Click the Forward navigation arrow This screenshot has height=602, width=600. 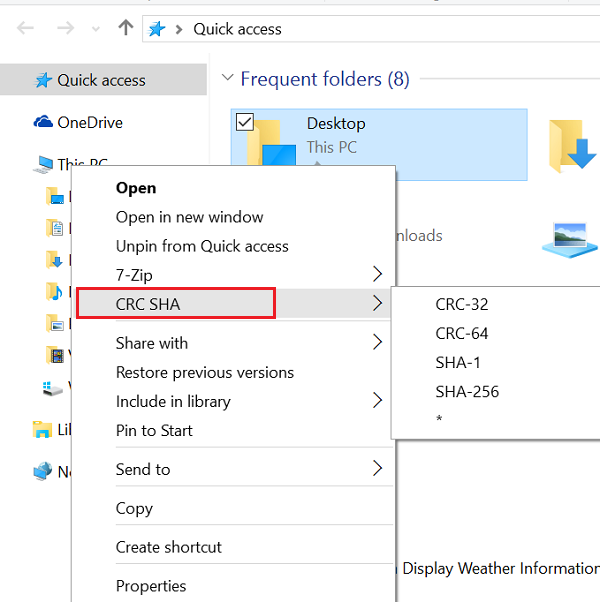pyautogui.click(x=65, y=28)
